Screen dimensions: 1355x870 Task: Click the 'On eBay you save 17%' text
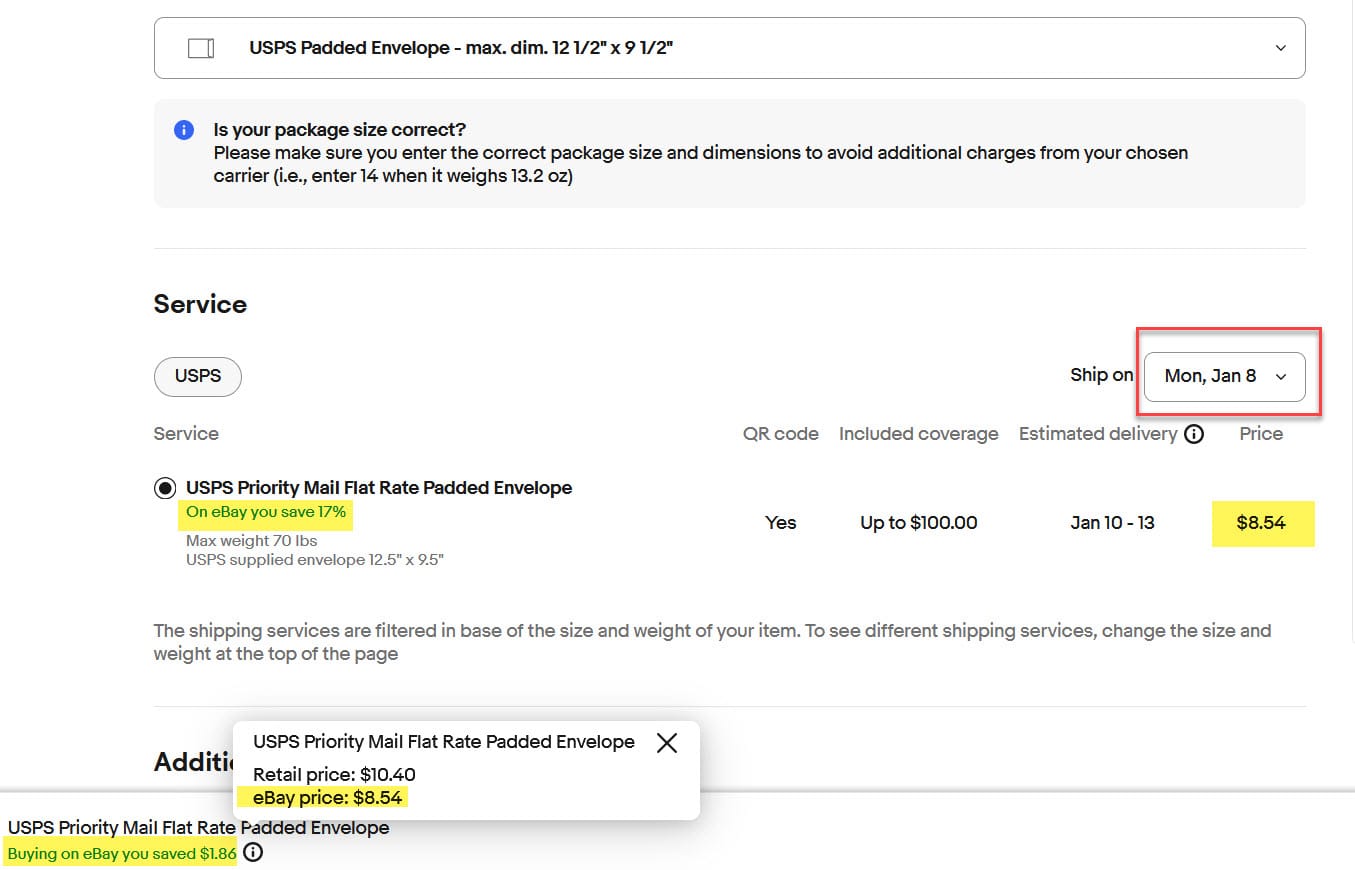coord(265,513)
